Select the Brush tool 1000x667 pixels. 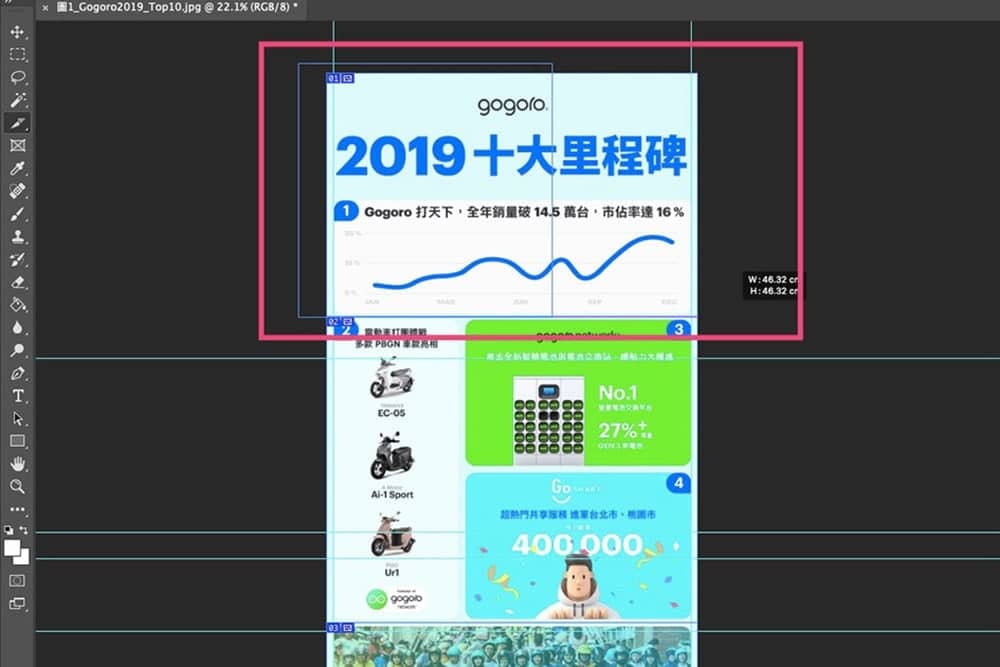click(x=17, y=214)
